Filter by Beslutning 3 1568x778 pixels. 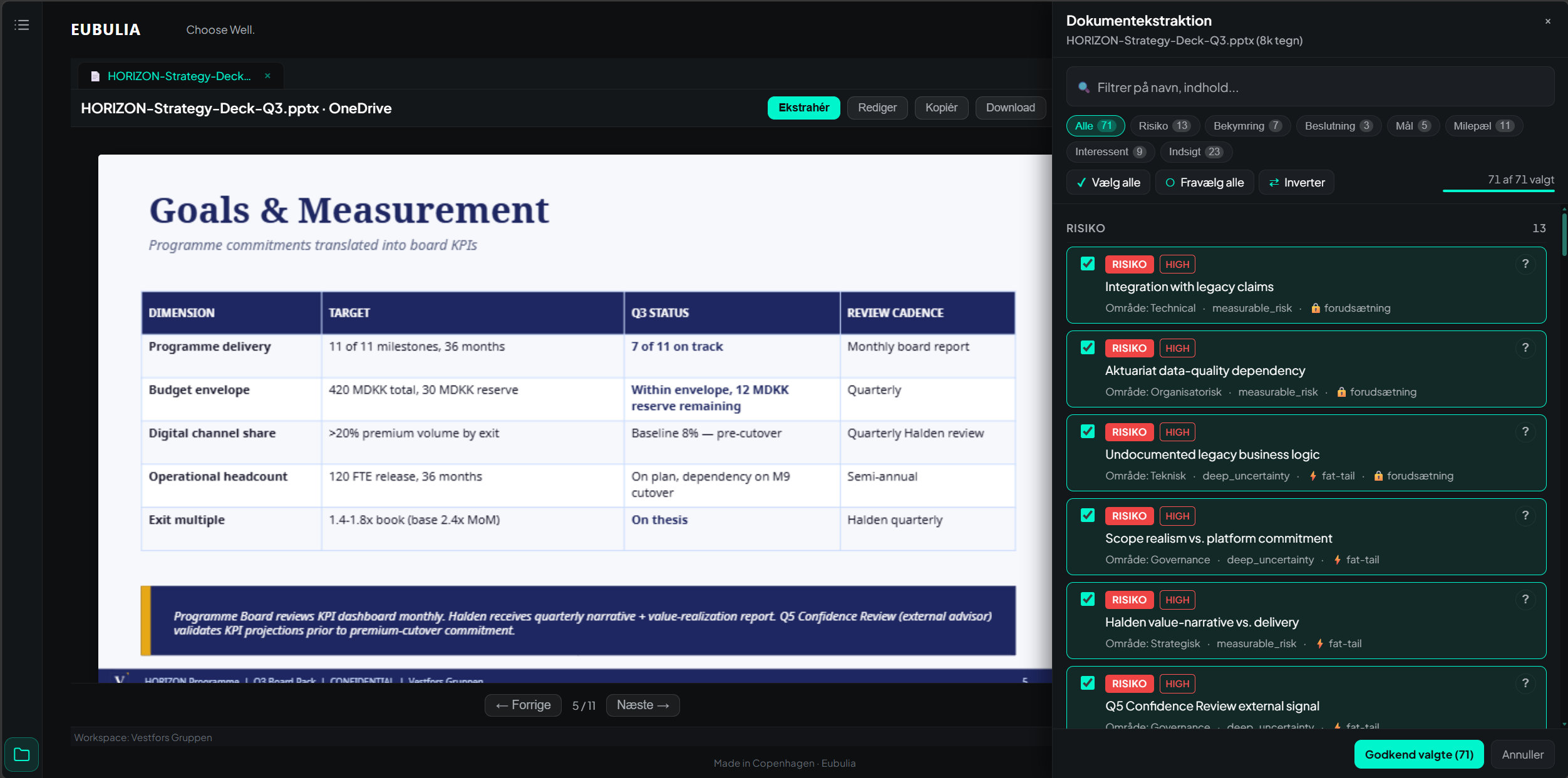[1338, 126]
